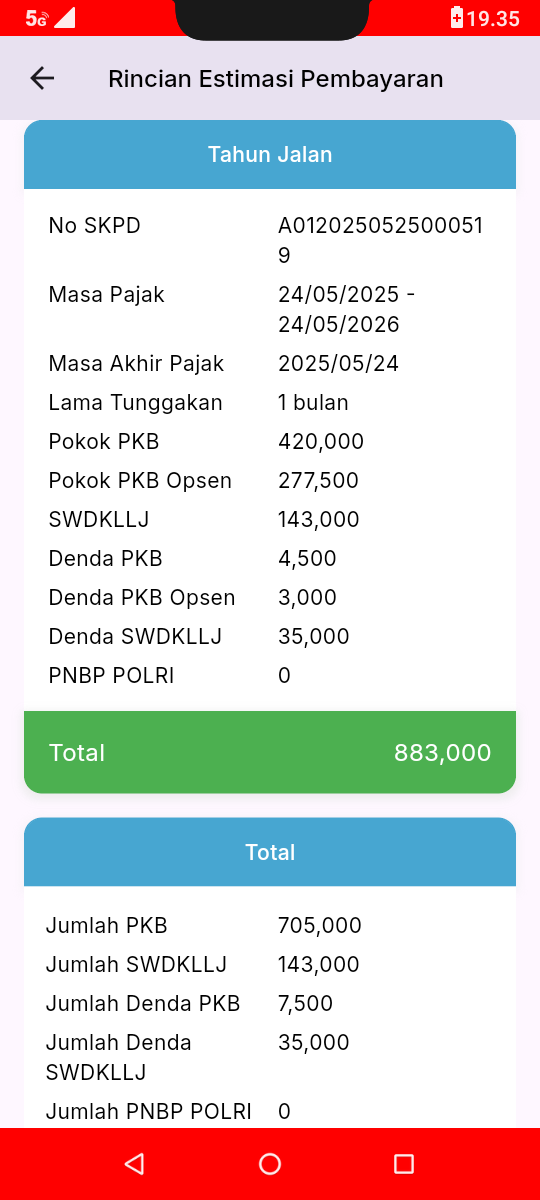
Task: Tap the Pokok PKB Opsen row
Action: click(270, 481)
